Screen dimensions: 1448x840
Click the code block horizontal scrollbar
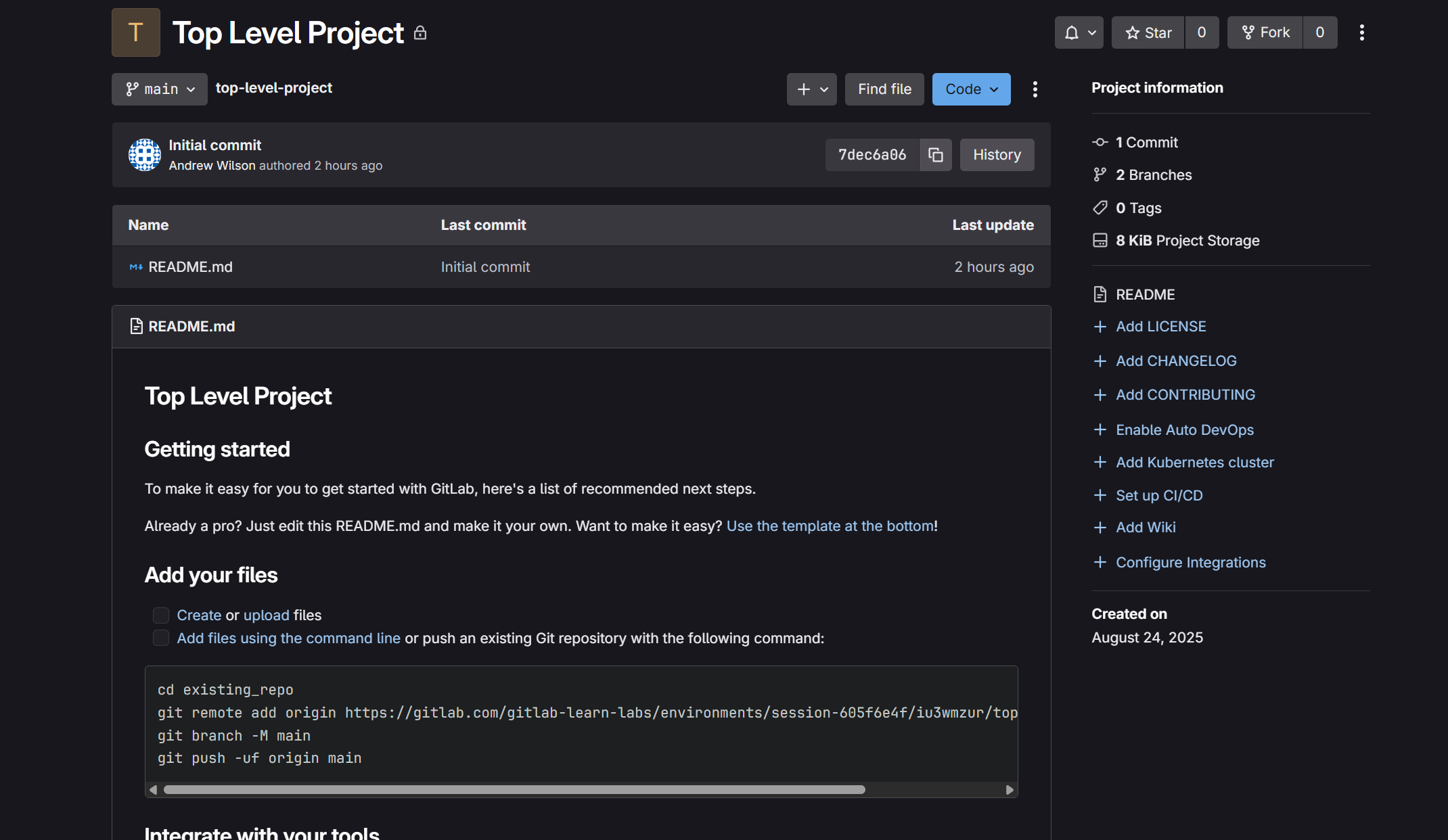(514, 790)
